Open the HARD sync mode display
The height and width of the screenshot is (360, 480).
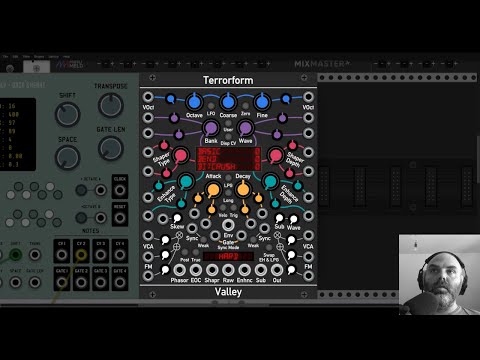tap(228, 256)
